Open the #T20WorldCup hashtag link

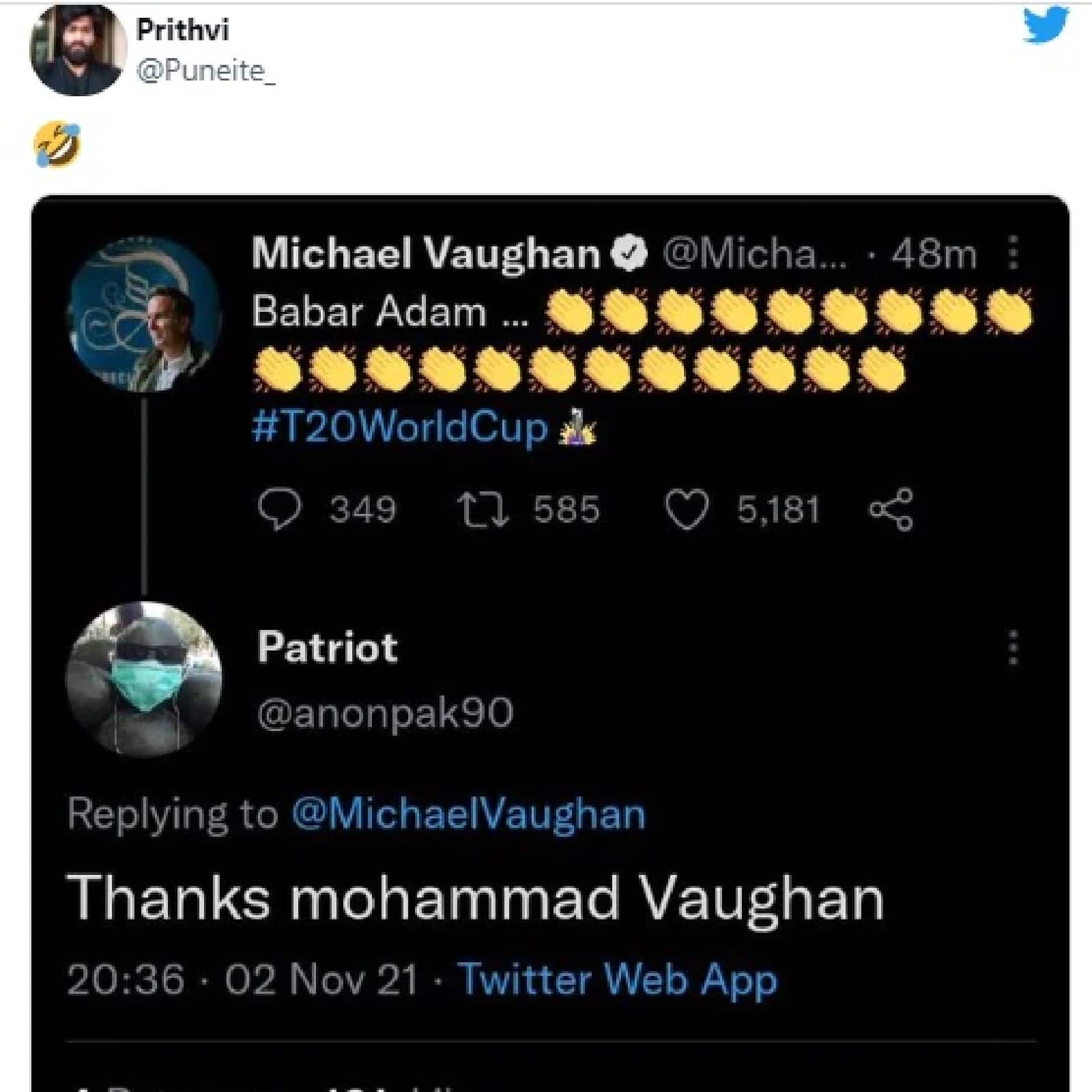400,428
